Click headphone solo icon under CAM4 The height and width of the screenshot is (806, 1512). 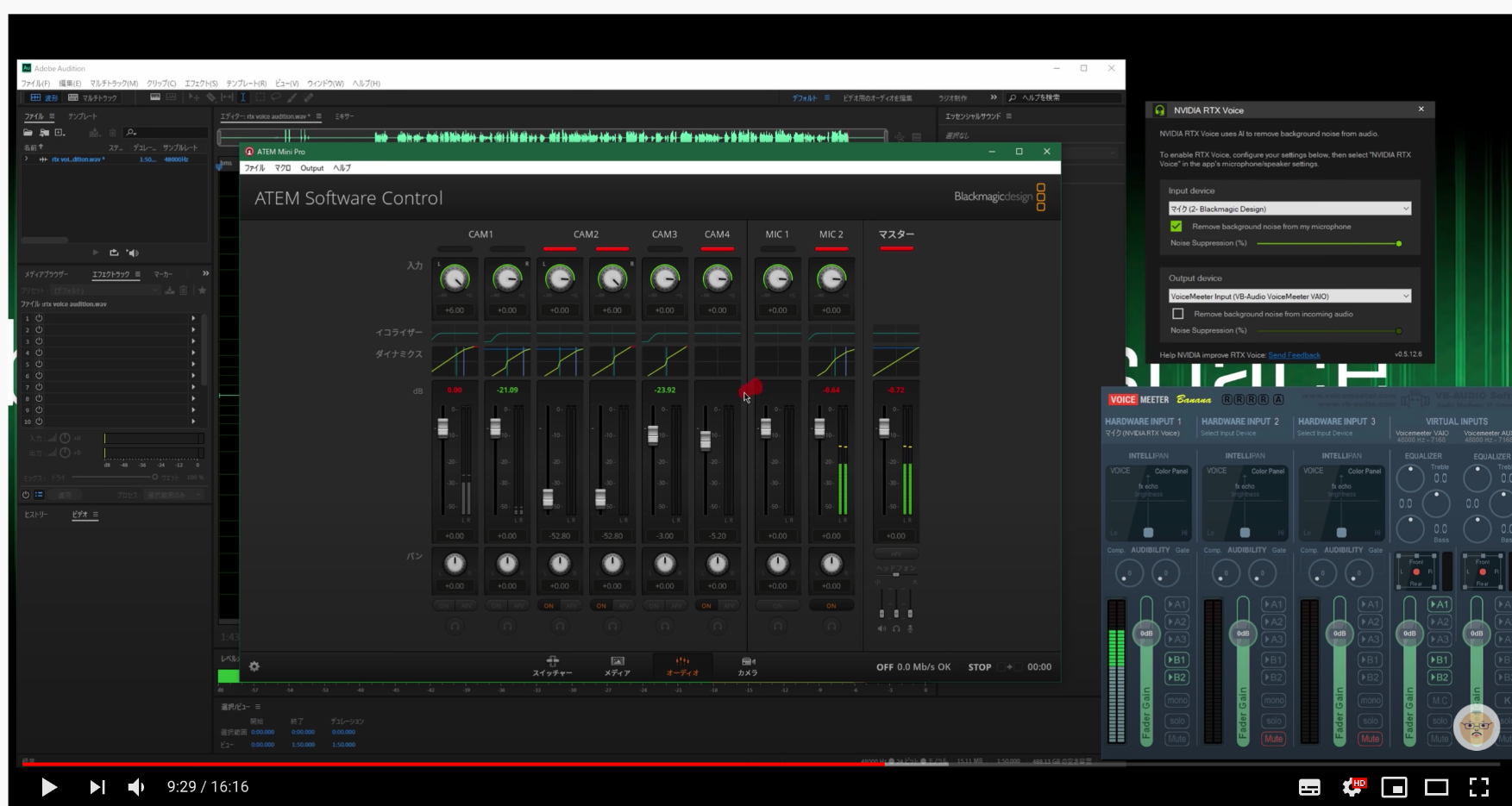(718, 626)
